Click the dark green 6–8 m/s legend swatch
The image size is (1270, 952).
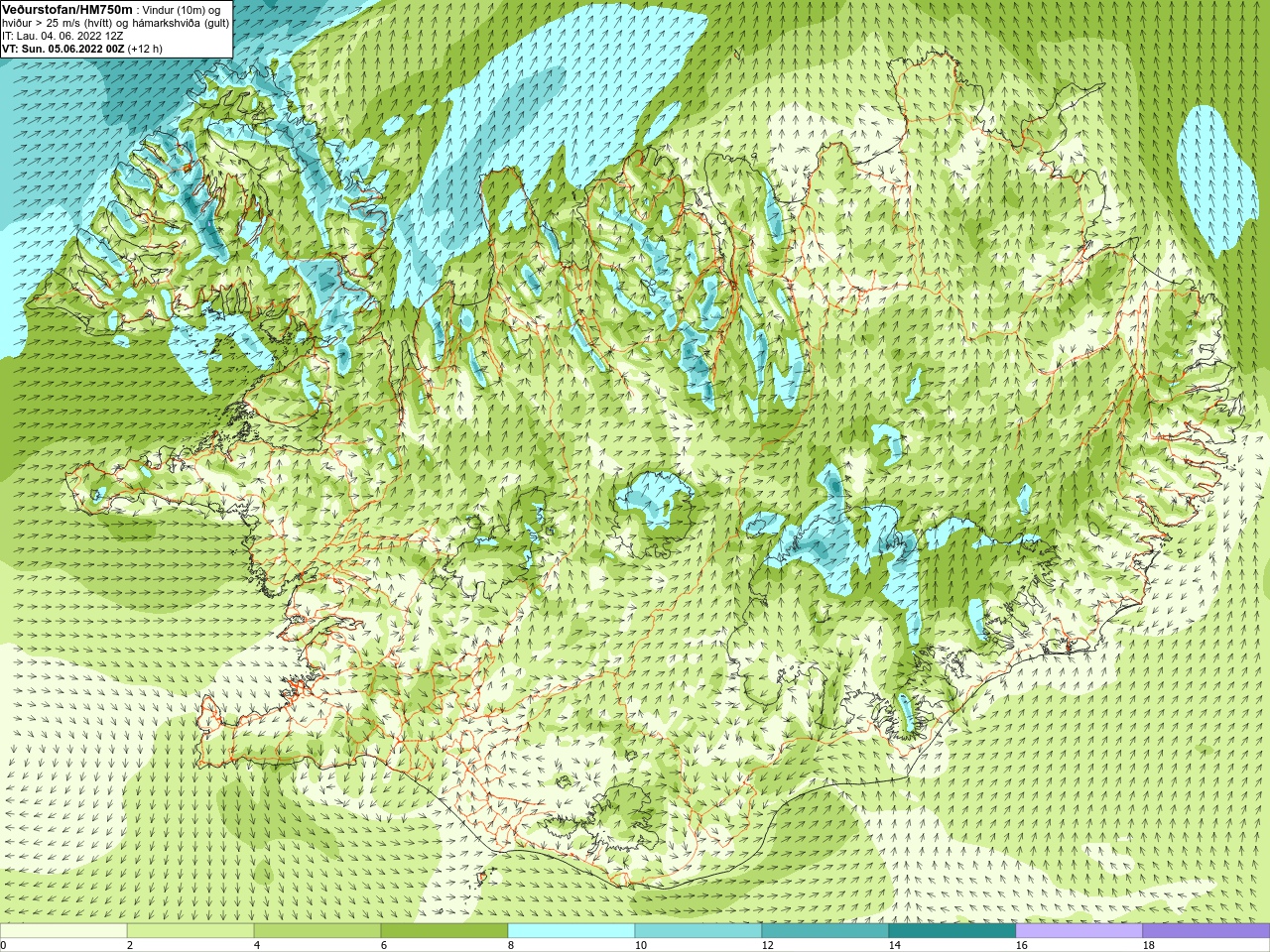click(444, 931)
